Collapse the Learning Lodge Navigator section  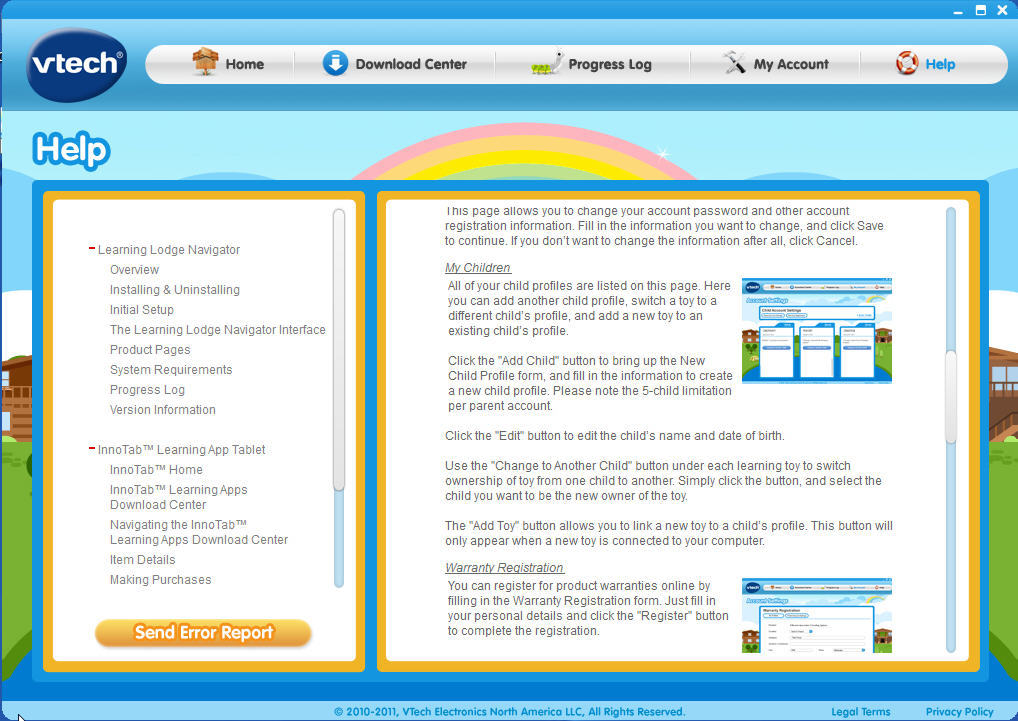pos(91,249)
